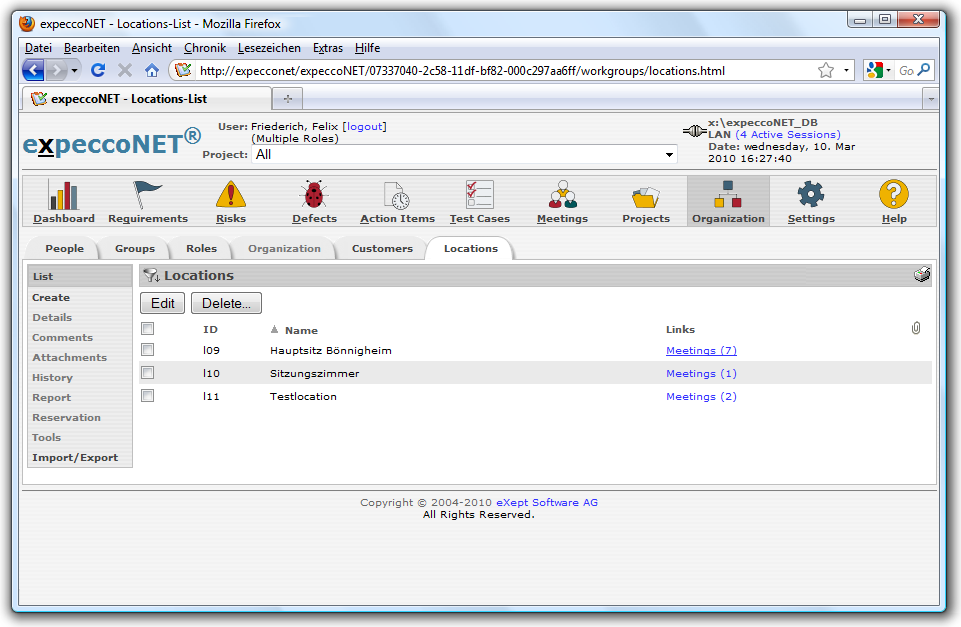Toggle the select-all checkbox in table header
Image resolution: width=961 pixels, height=627 pixels.
(148, 329)
